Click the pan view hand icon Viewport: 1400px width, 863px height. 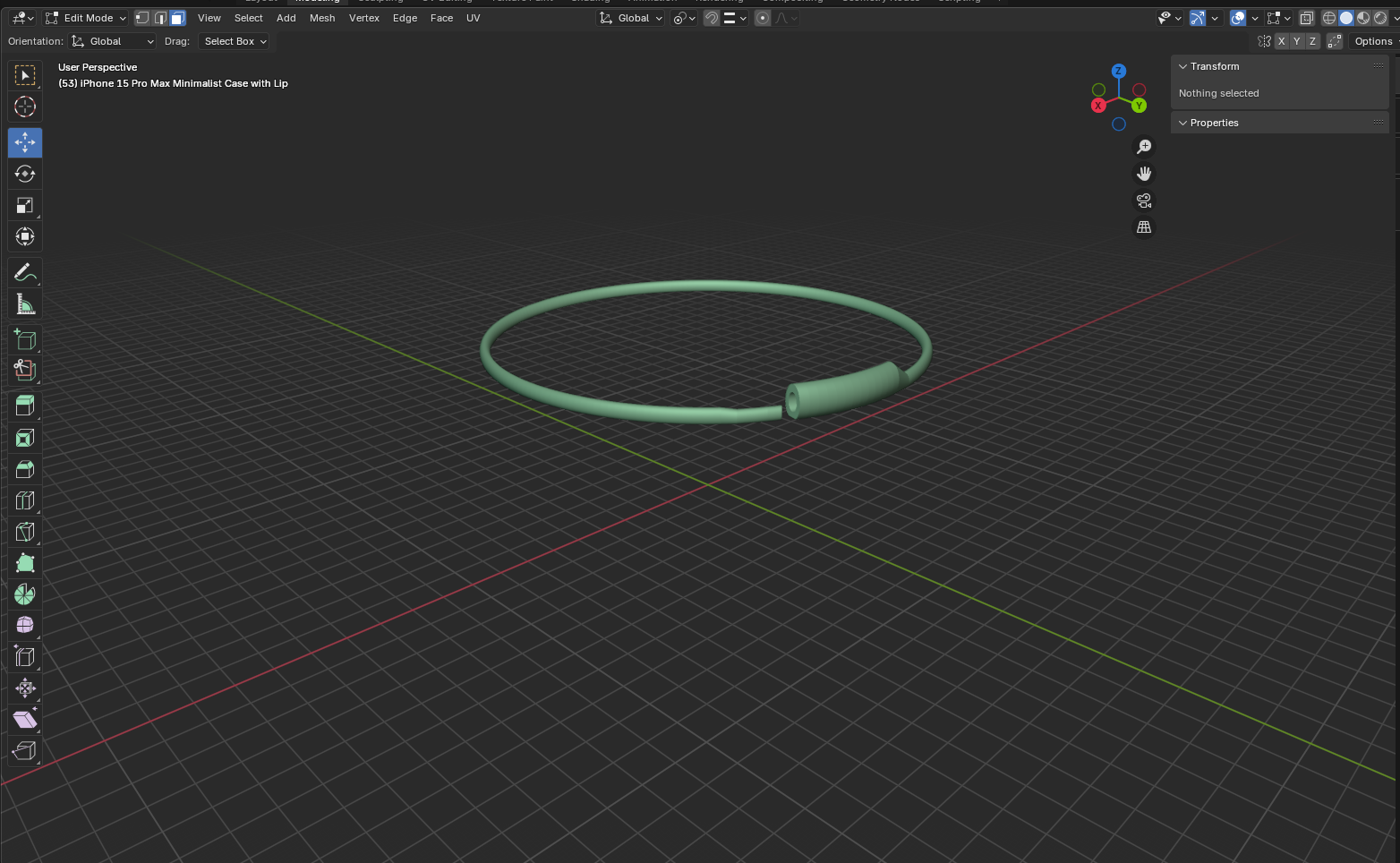point(1144,174)
